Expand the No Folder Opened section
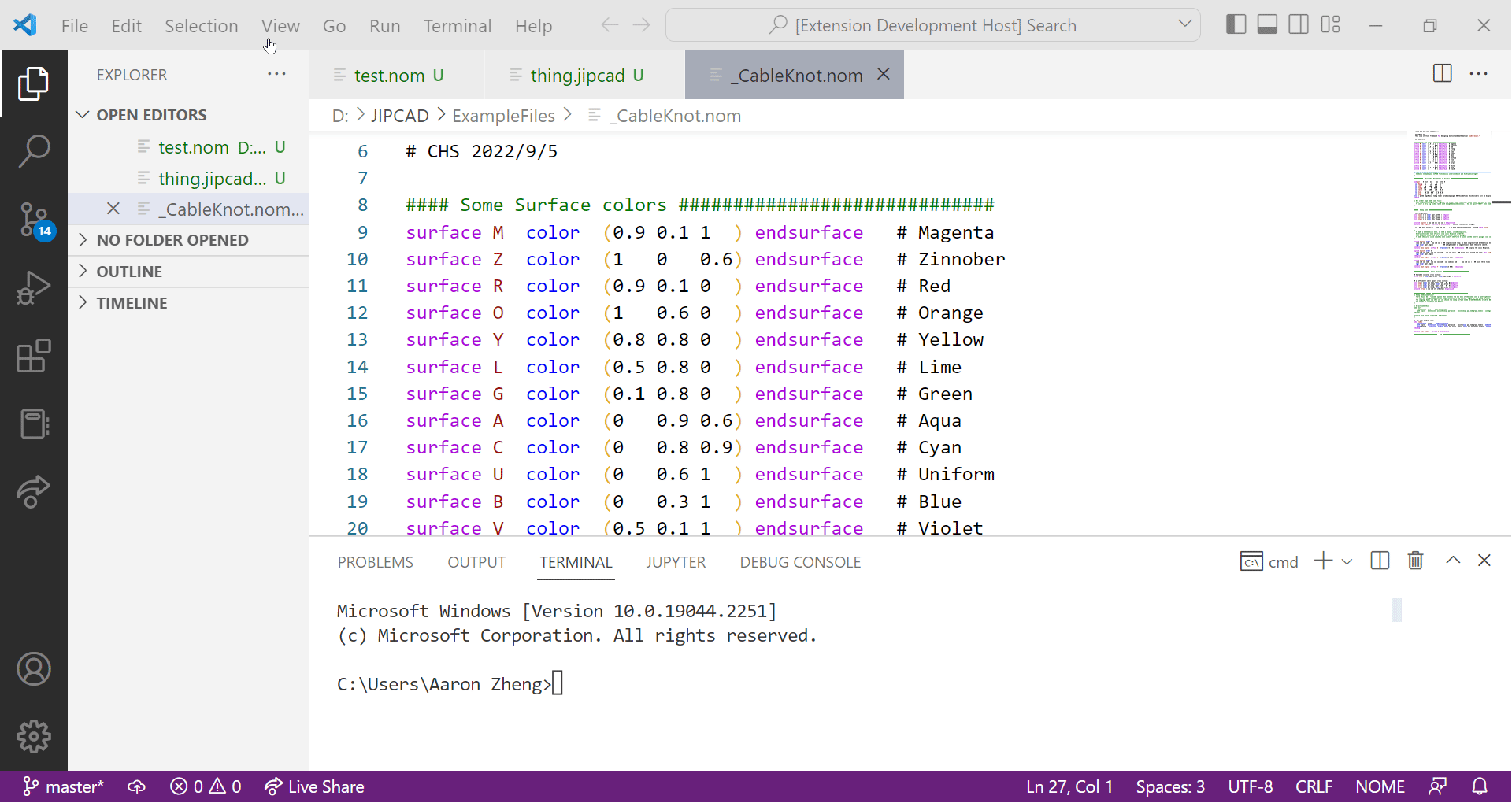The height and width of the screenshot is (803, 1512). [x=188, y=240]
